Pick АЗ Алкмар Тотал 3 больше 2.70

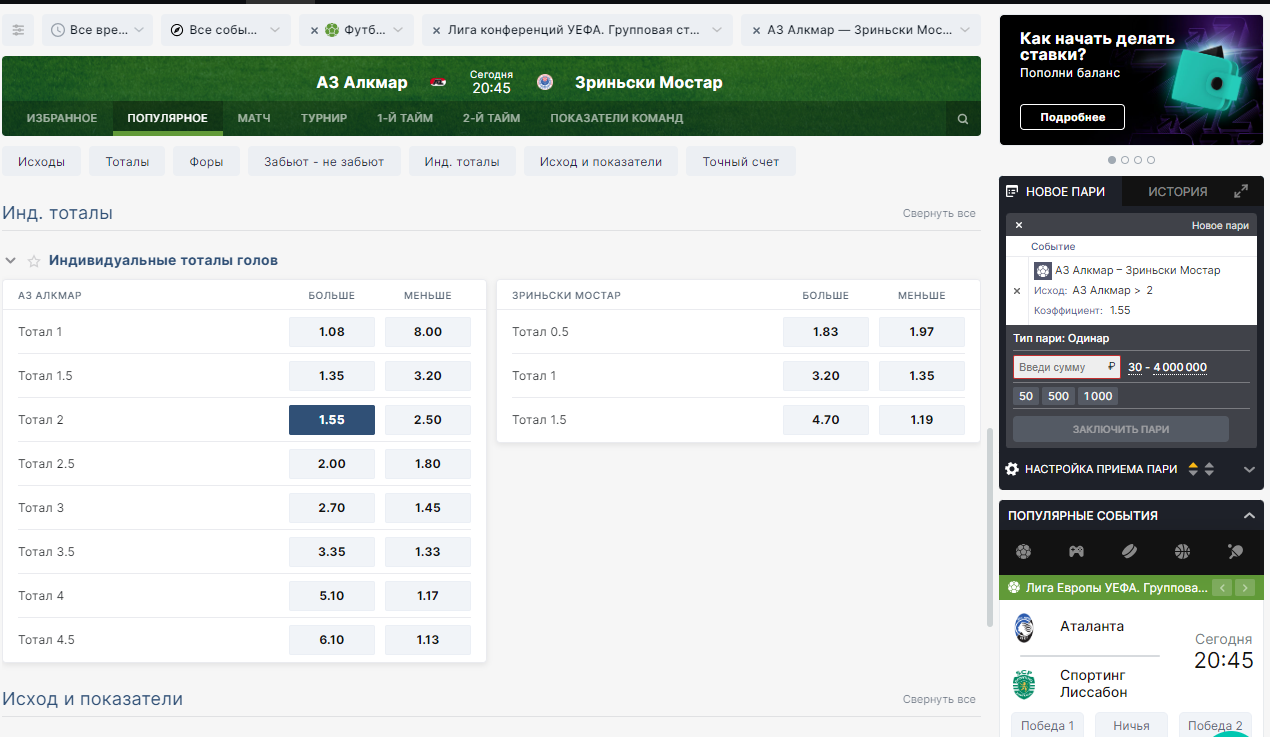click(332, 508)
